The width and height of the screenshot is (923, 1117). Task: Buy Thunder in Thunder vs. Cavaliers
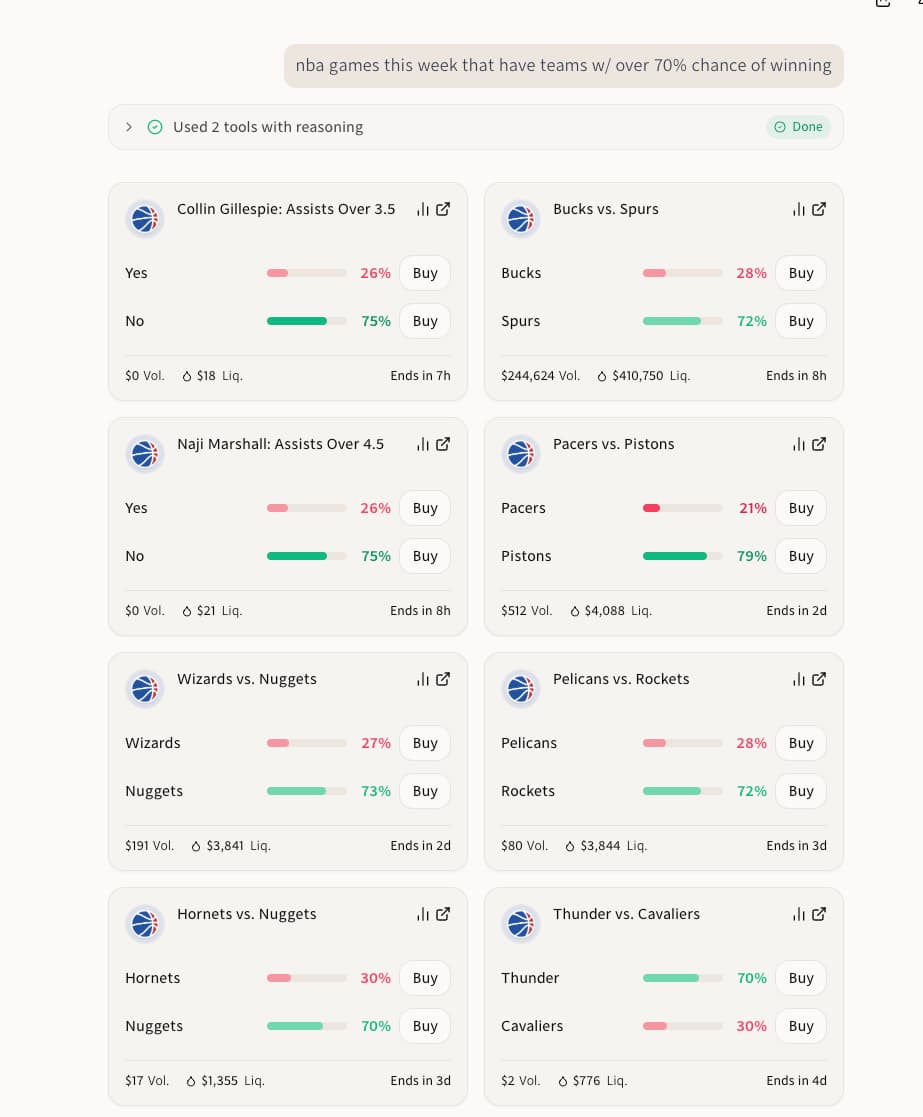[800, 978]
